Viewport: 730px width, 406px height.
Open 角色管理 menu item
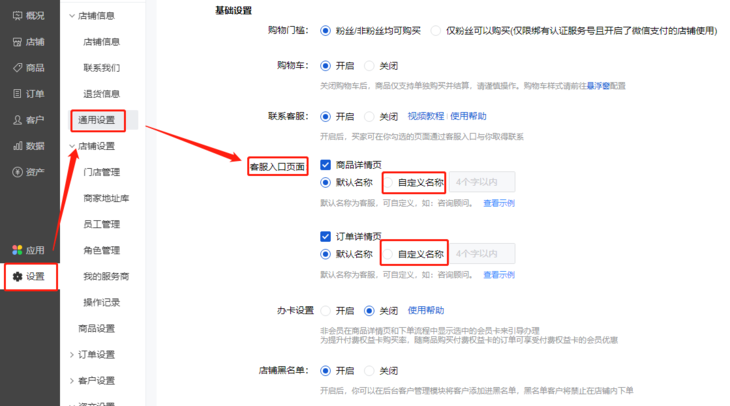click(x=101, y=250)
